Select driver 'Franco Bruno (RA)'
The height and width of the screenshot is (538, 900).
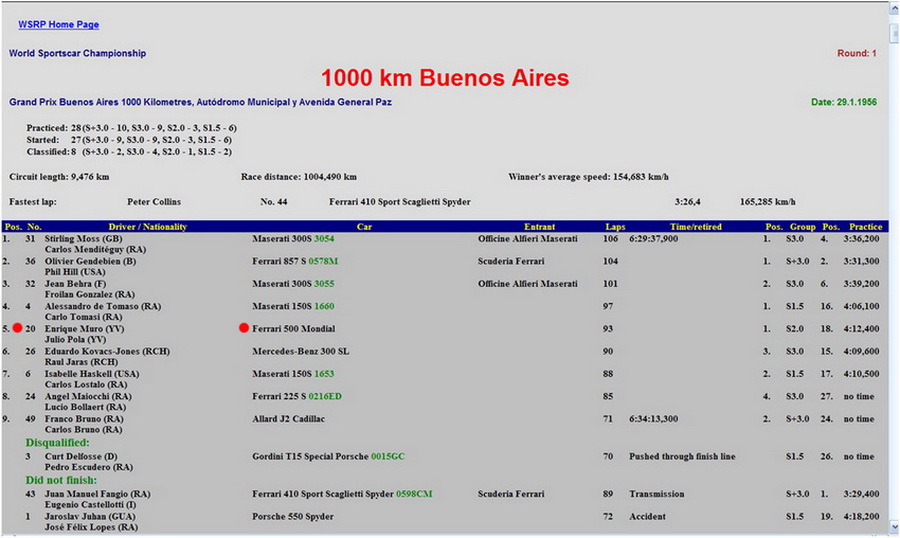pos(84,419)
